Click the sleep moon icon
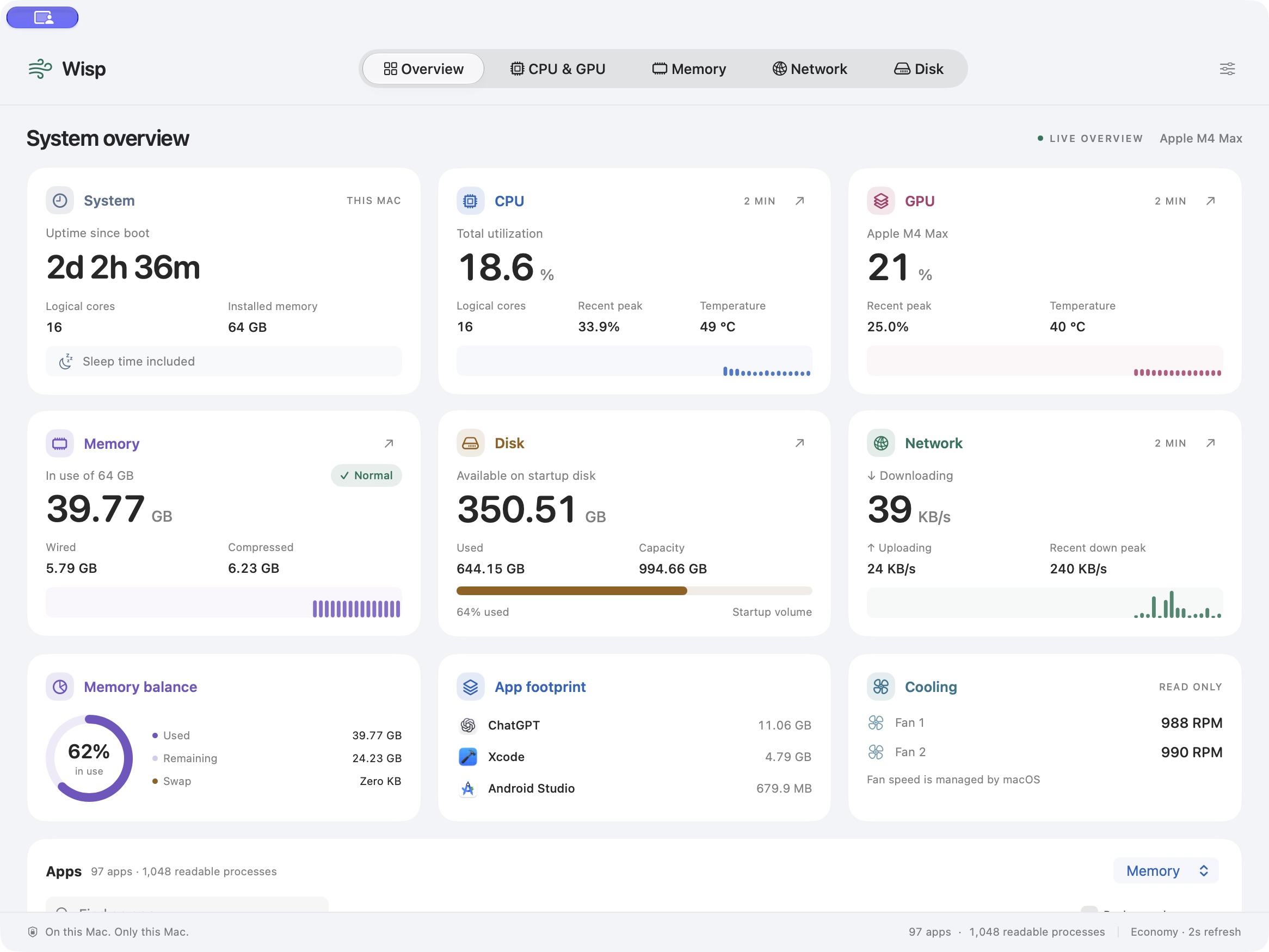 (66, 361)
